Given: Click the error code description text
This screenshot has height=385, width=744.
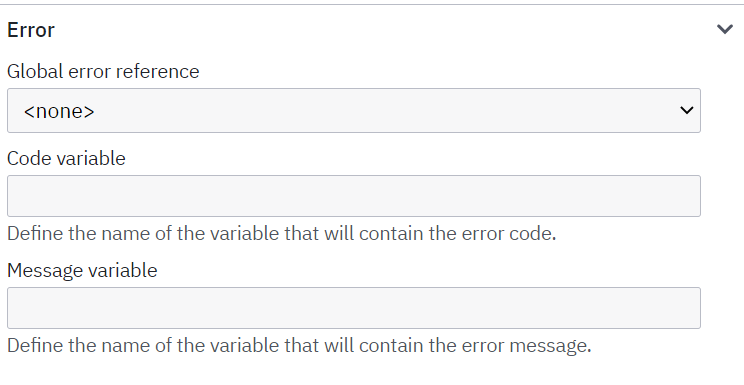Looking at the screenshot, I should pyautogui.click(x=281, y=234).
